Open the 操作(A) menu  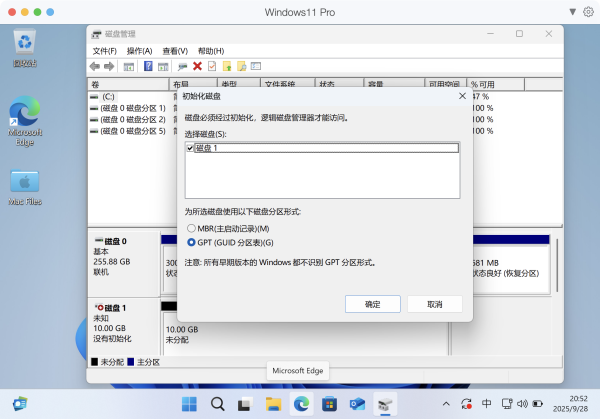[x=139, y=51]
